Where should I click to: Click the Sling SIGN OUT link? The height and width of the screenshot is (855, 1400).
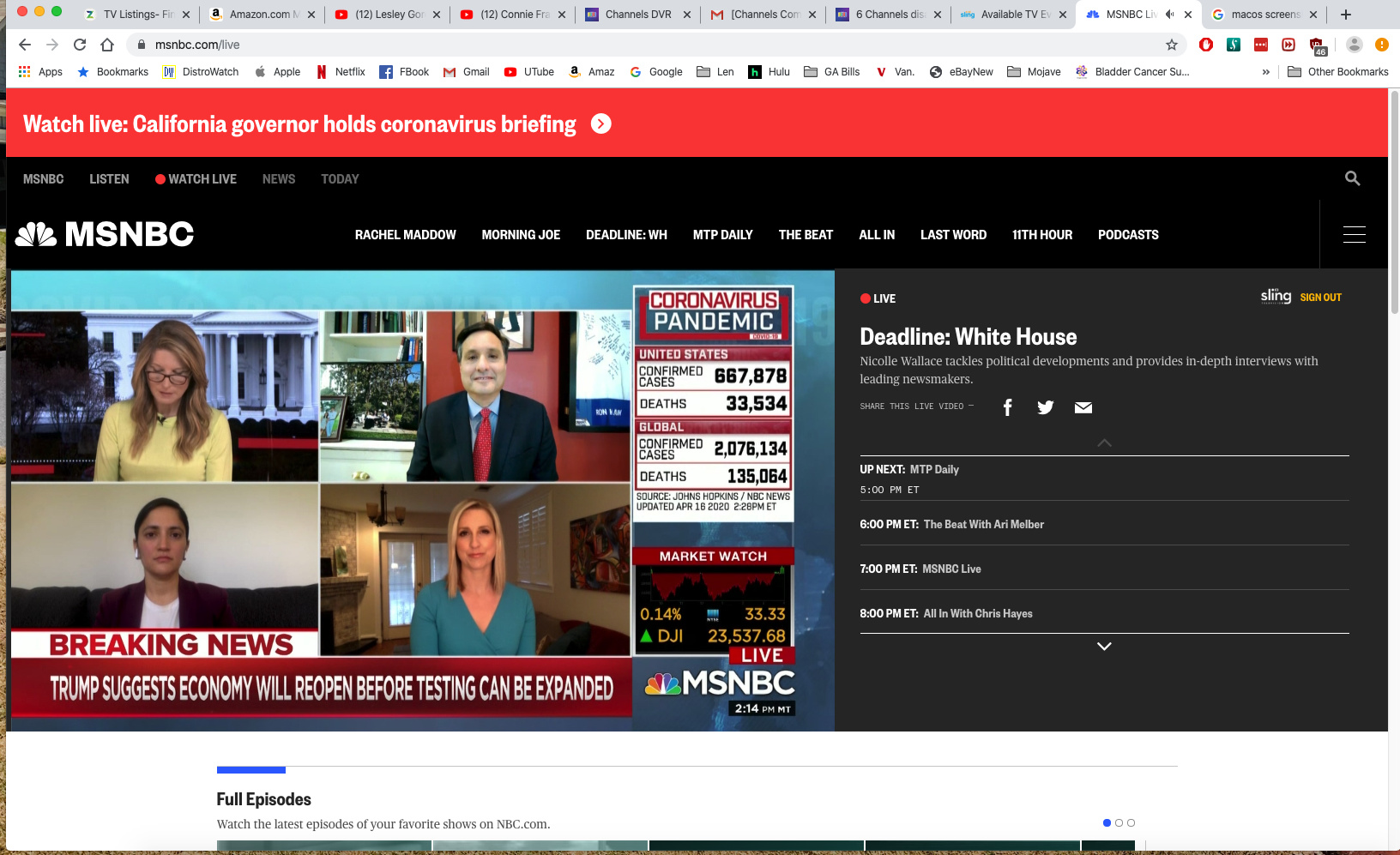(1320, 298)
